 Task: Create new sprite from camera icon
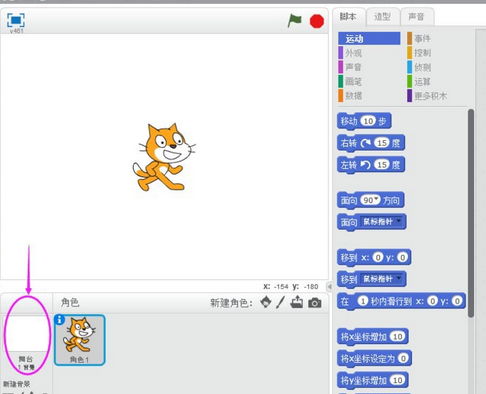[315, 303]
